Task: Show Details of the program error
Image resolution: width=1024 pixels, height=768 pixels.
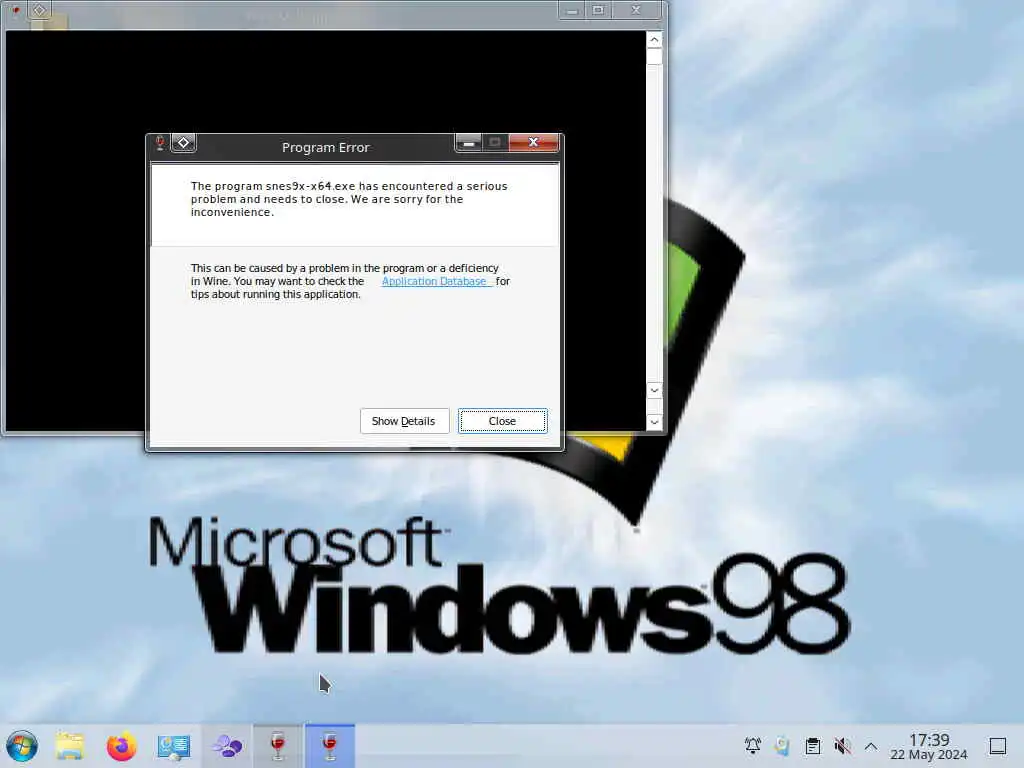Action: (404, 421)
